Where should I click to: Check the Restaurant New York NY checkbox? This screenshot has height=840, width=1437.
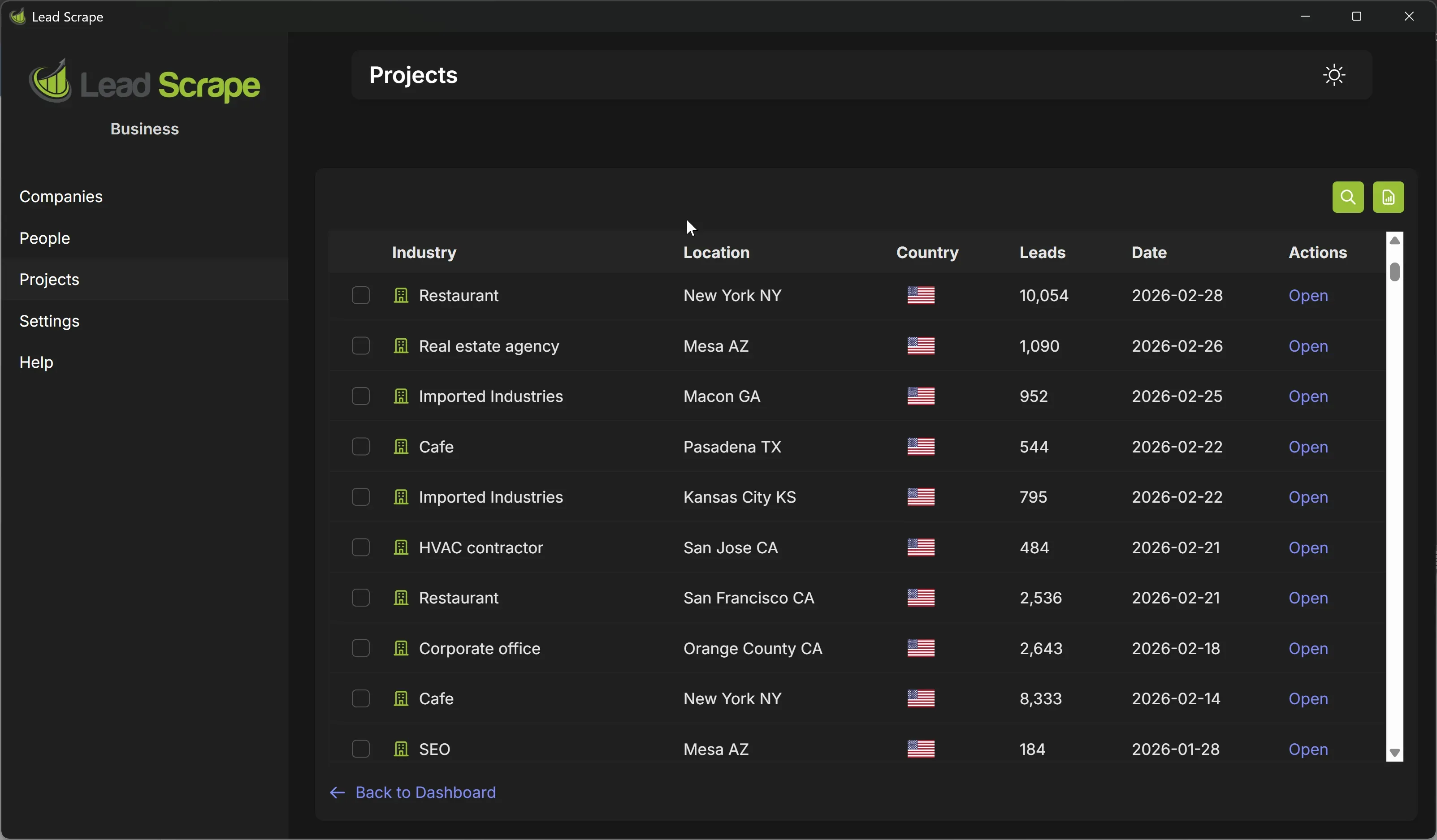pos(360,295)
